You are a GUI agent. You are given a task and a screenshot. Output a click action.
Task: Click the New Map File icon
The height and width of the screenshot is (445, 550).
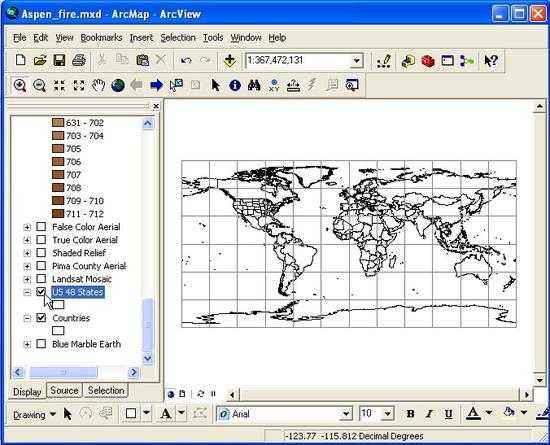tap(20, 60)
